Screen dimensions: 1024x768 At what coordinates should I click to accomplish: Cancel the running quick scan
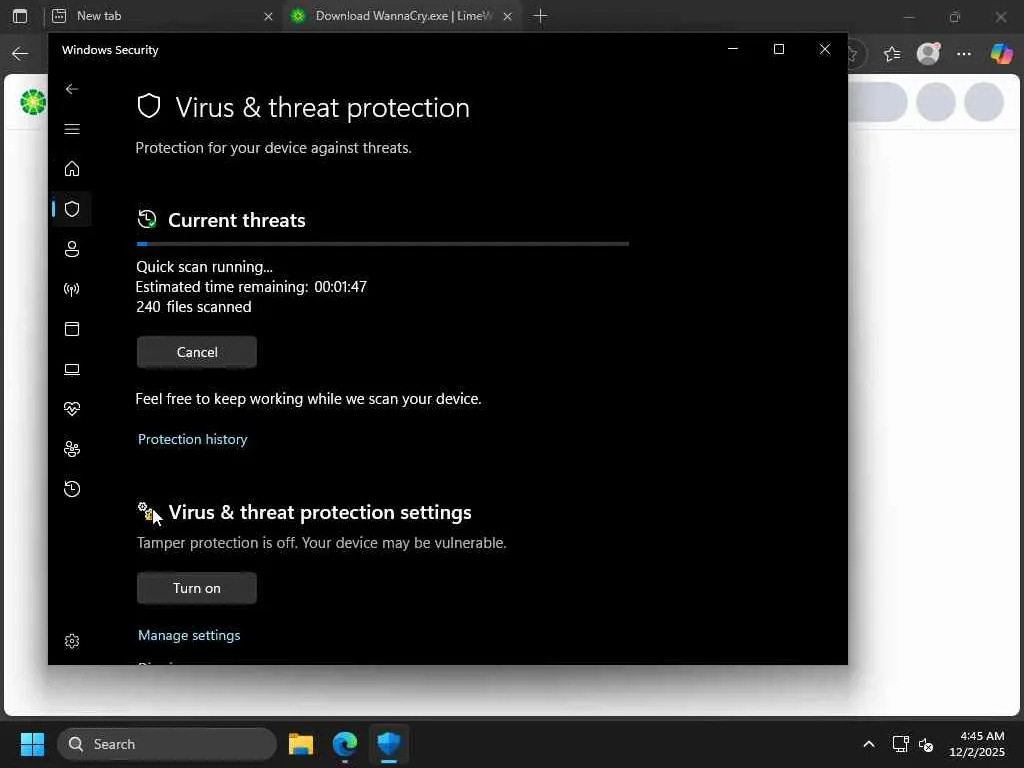tap(197, 352)
